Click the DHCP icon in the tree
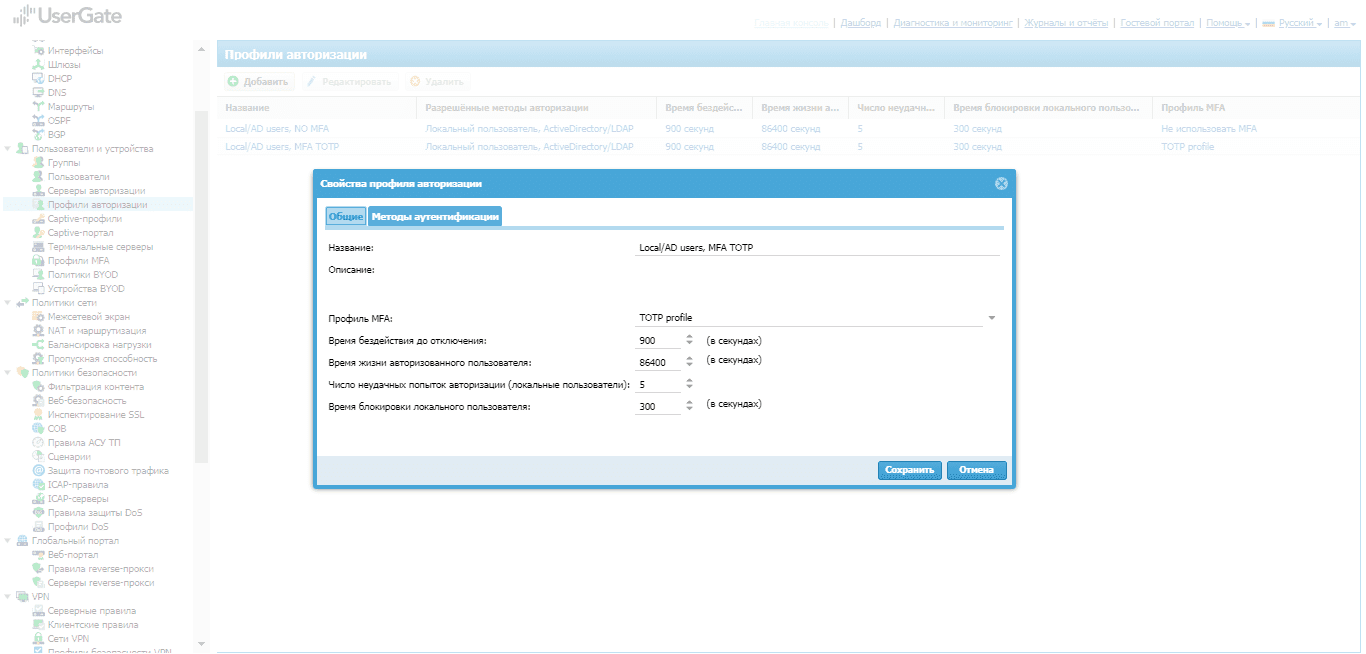 click(x=39, y=79)
